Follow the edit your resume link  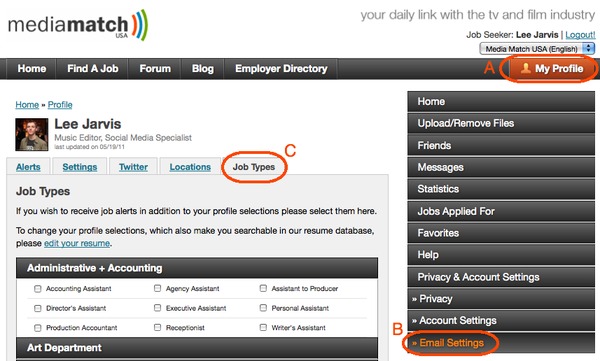77,243
